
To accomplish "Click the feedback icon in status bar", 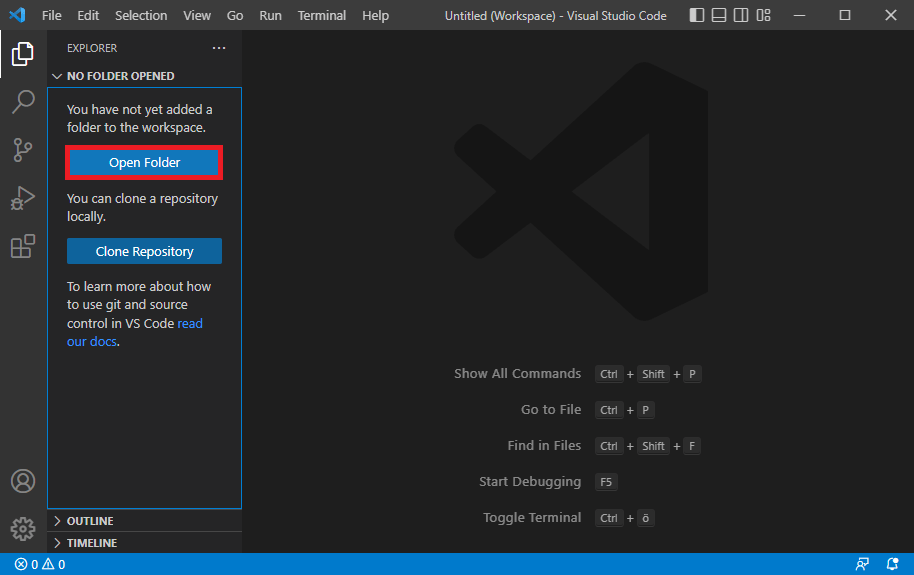I will [862, 564].
